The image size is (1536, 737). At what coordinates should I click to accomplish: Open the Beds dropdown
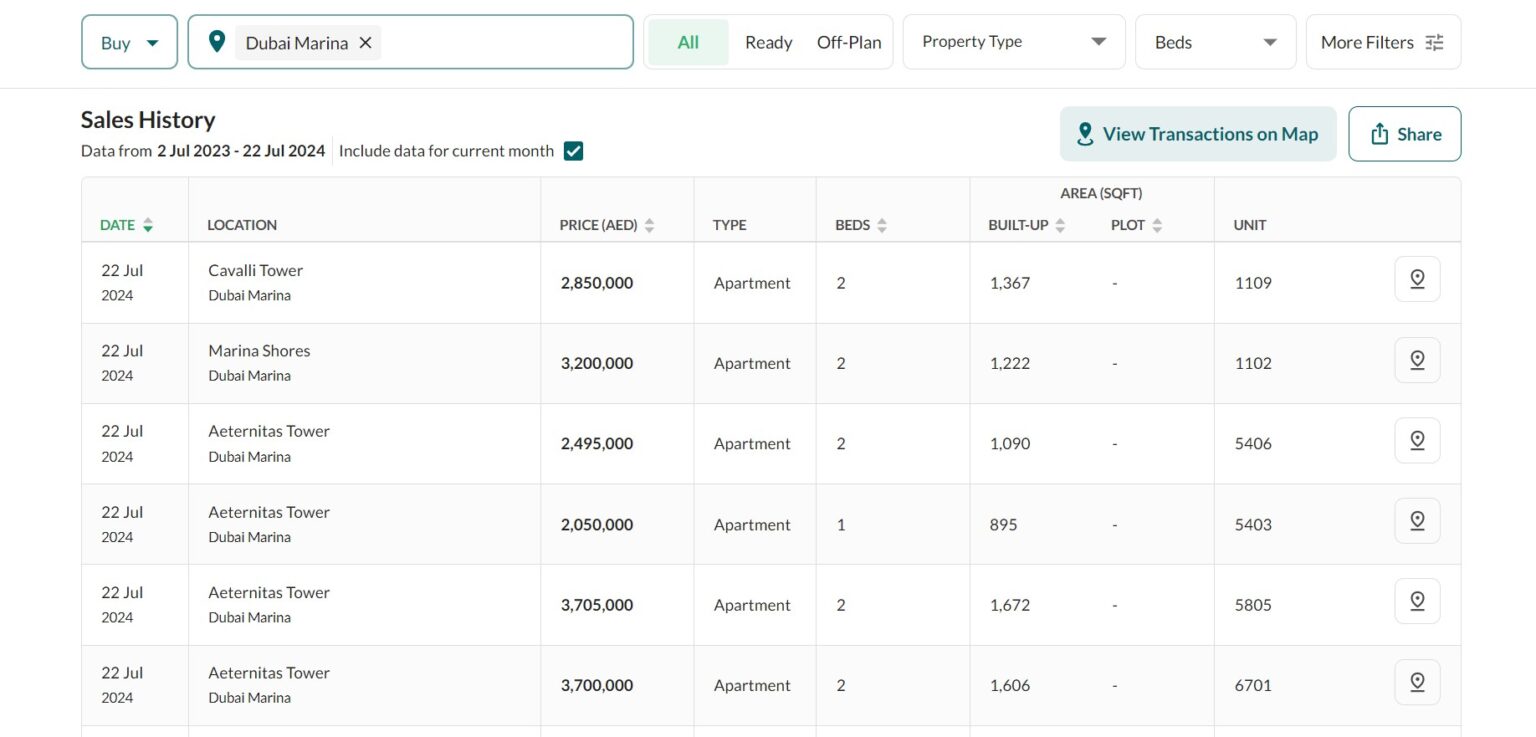pos(1215,42)
